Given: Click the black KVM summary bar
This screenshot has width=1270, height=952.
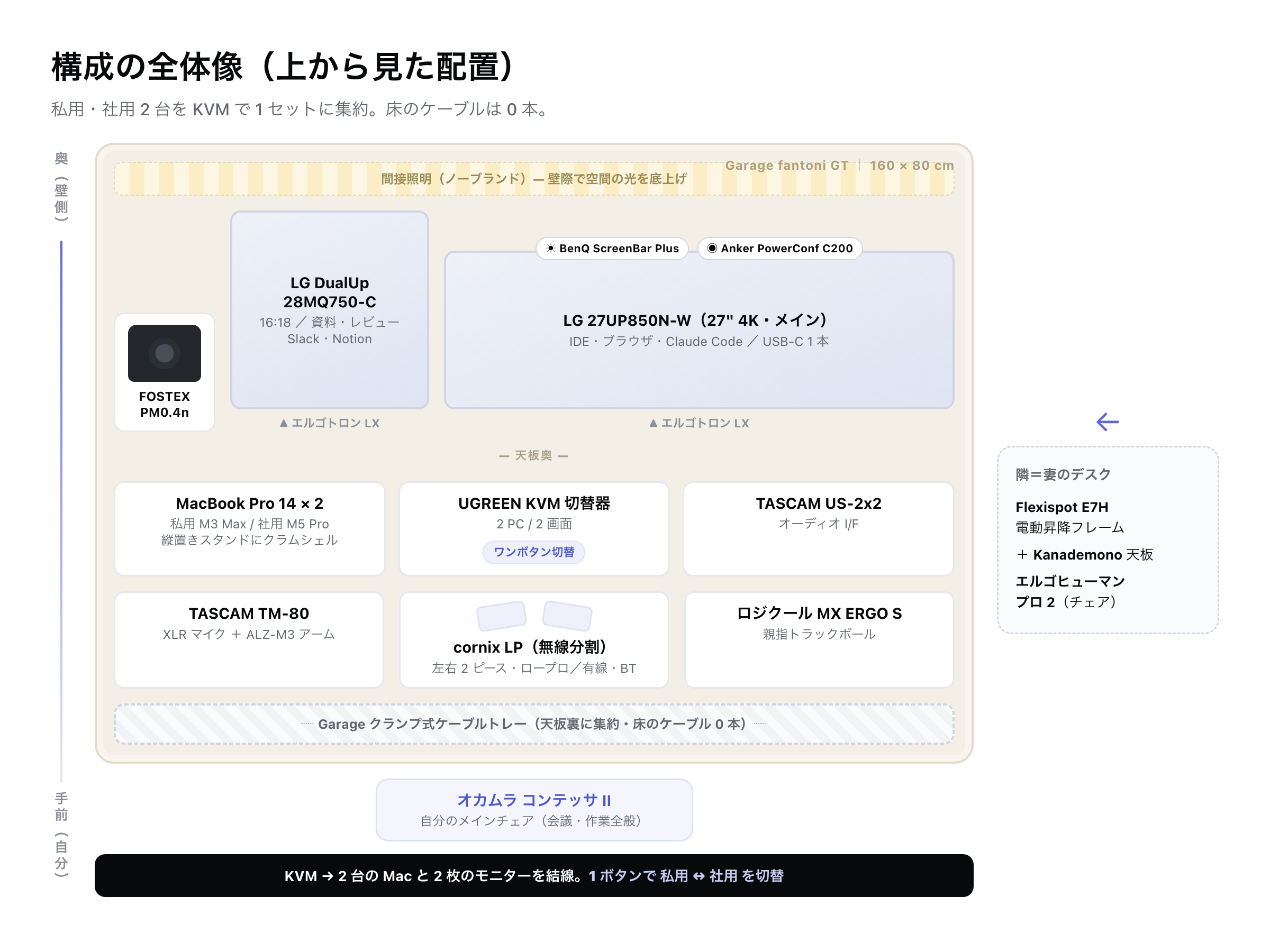Looking at the screenshot, I should coord(534,875).
